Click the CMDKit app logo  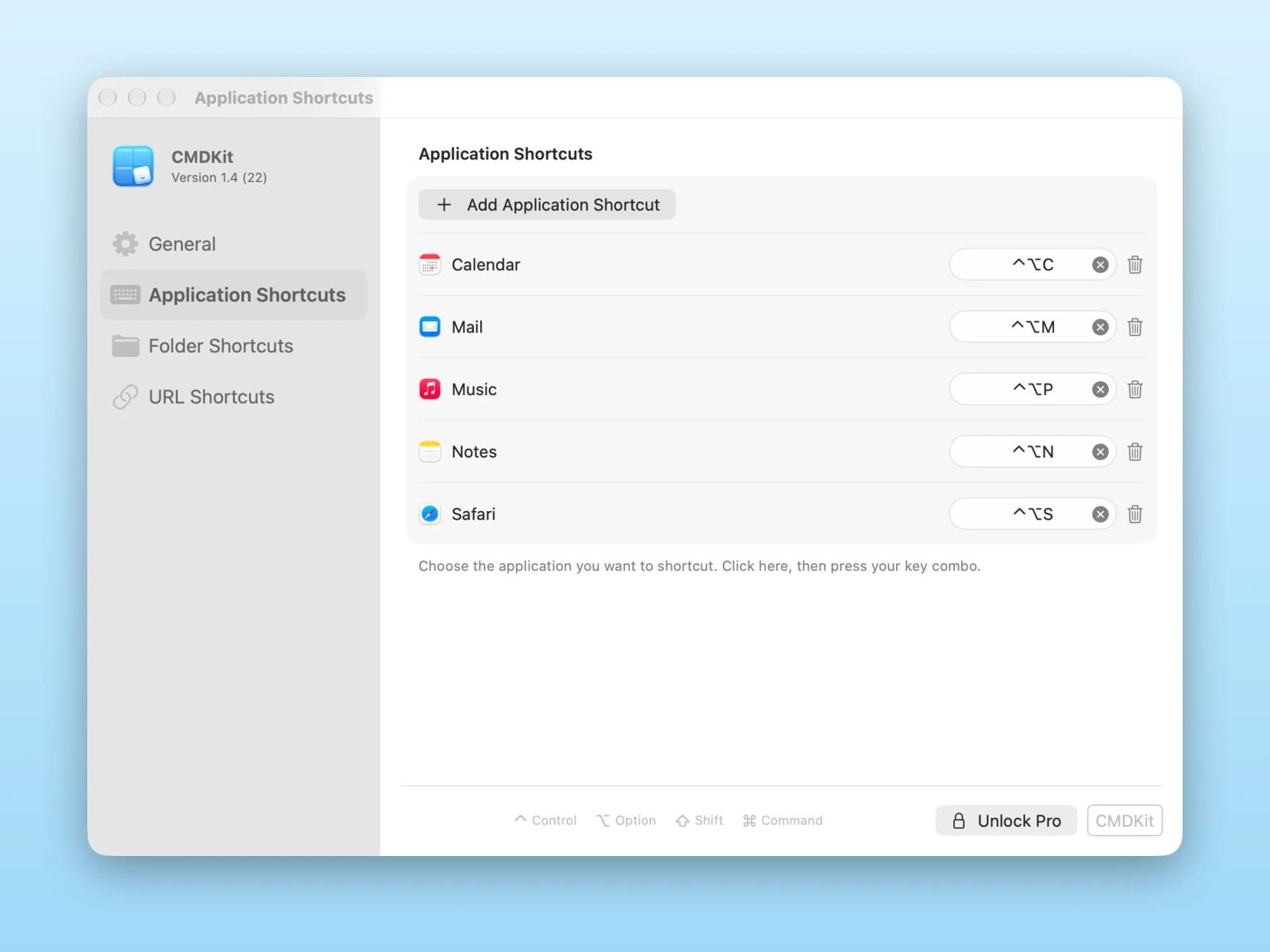coord(133,166)
